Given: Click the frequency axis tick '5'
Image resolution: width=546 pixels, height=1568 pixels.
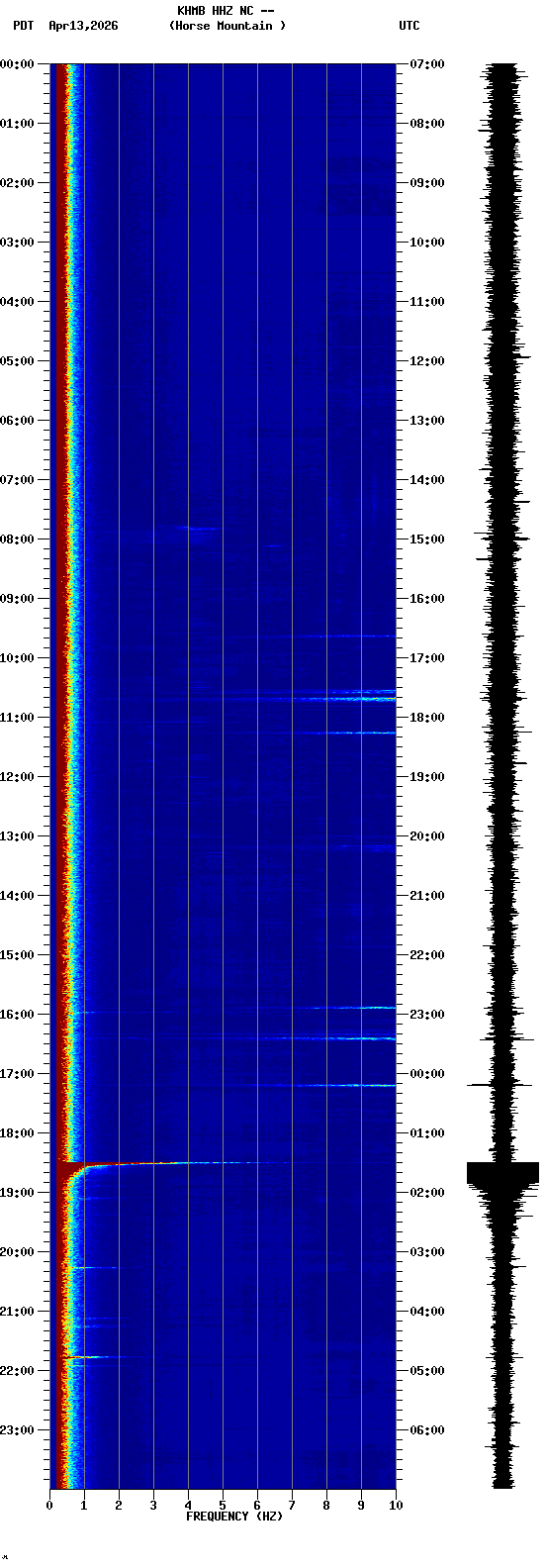Looking at the screenshot, I should point(223,1506).
